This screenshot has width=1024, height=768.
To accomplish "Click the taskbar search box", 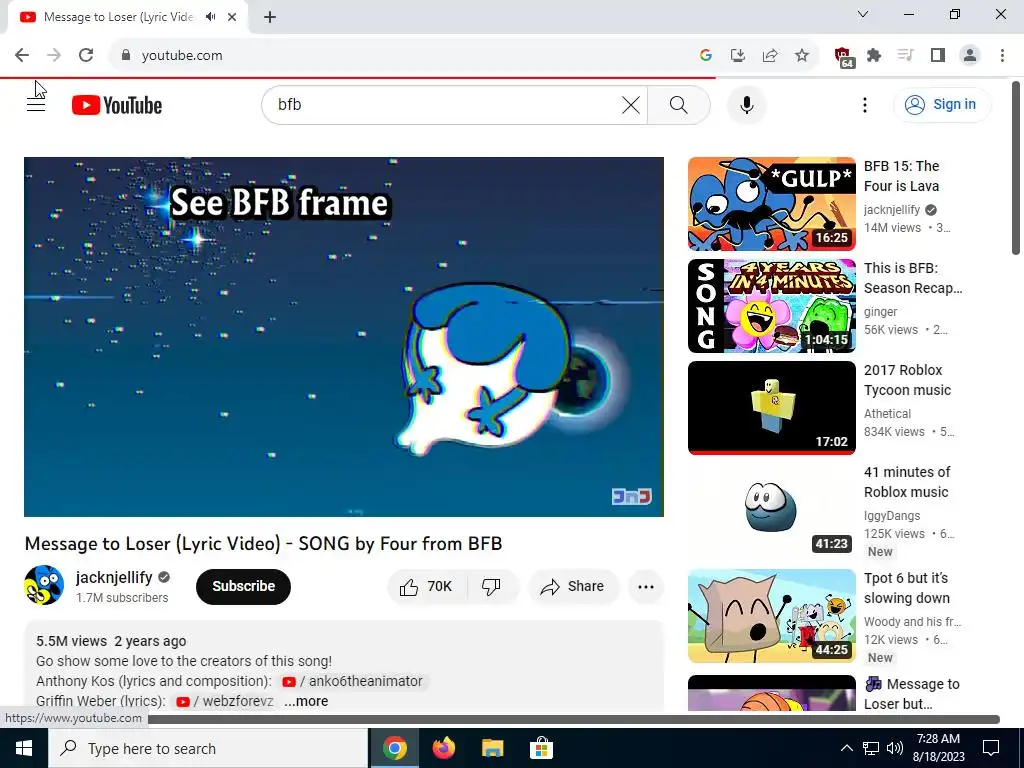I will 208,748.
